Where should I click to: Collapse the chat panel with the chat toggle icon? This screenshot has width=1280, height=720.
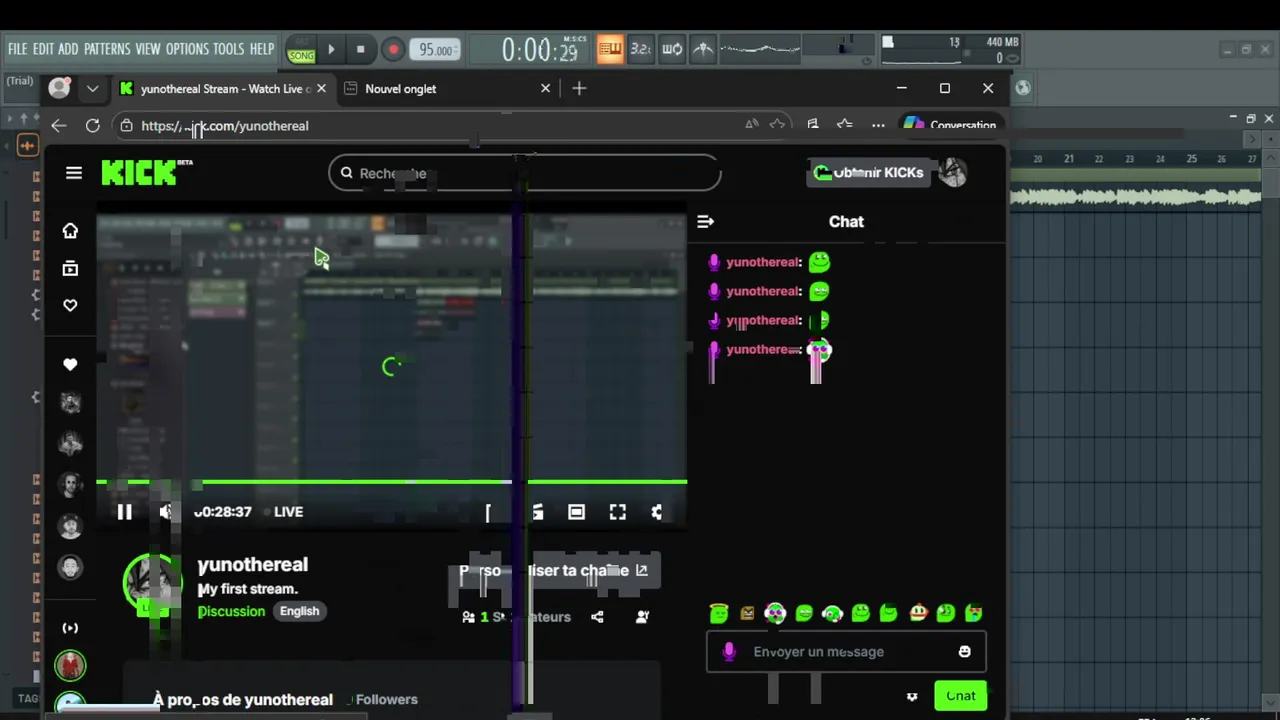705,221
